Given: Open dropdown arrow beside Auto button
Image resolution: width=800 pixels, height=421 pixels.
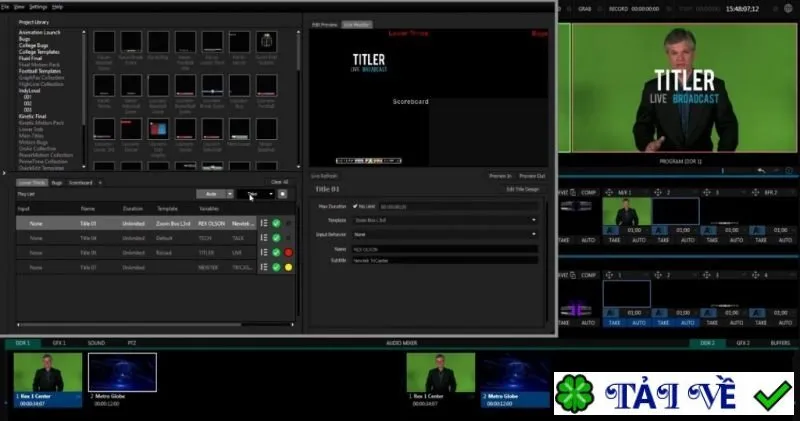Looking at the screenshot, I should coord(230,194).
